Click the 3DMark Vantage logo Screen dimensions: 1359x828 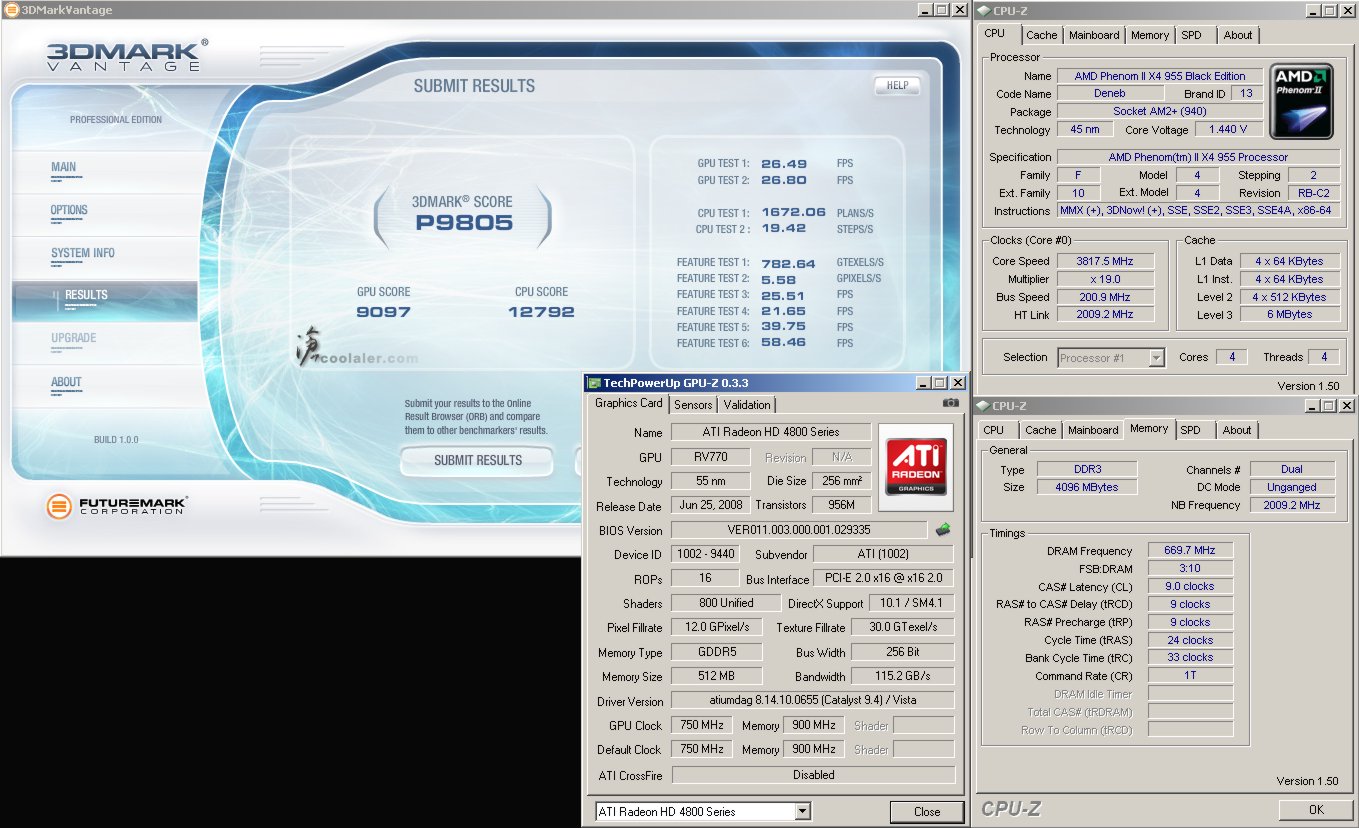[127, 55]
